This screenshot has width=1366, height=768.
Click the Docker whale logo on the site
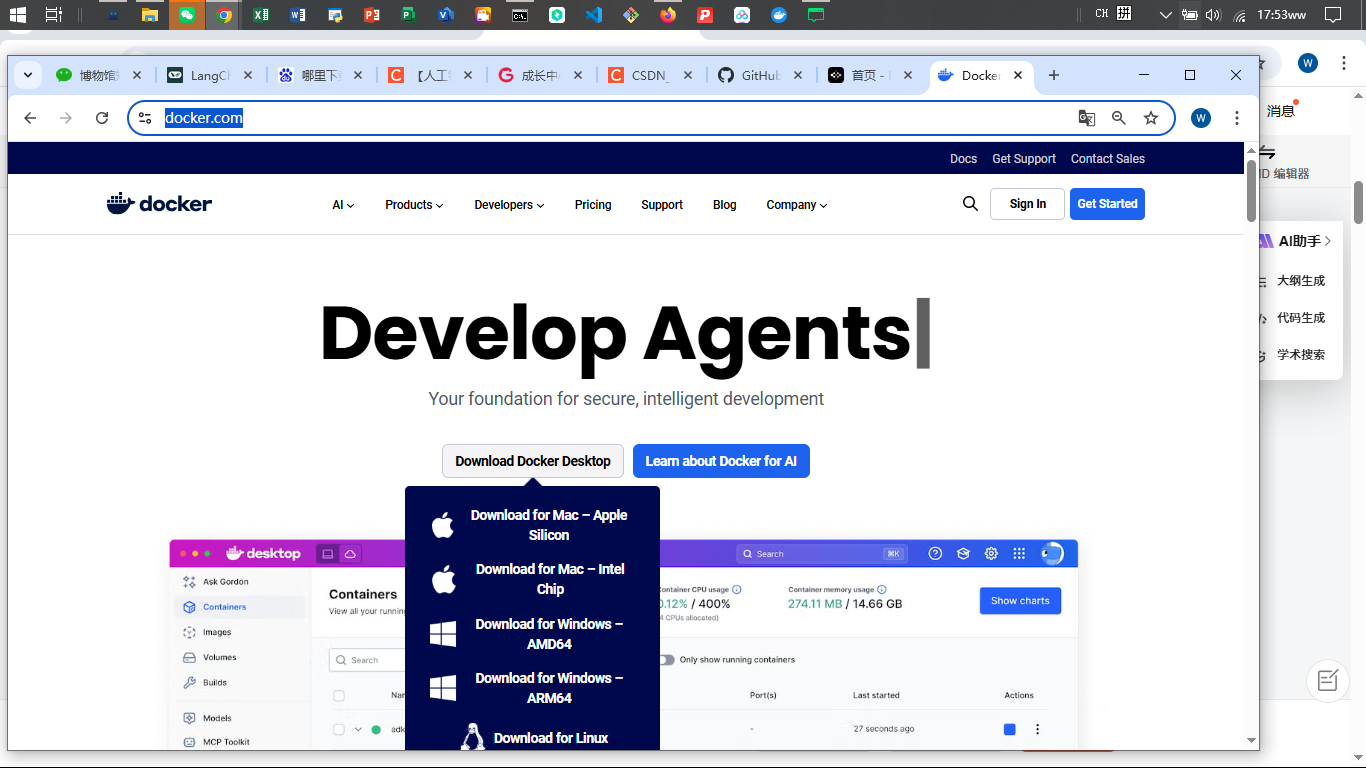(x=160, y=204)
